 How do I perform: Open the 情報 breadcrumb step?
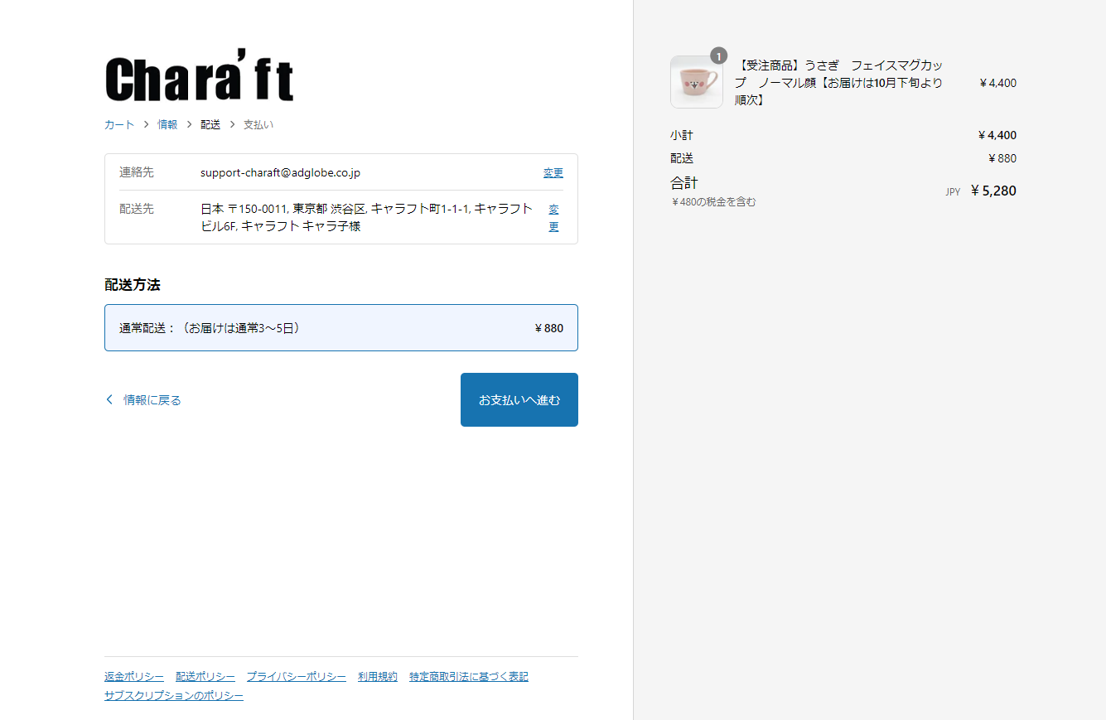point(167,125)
